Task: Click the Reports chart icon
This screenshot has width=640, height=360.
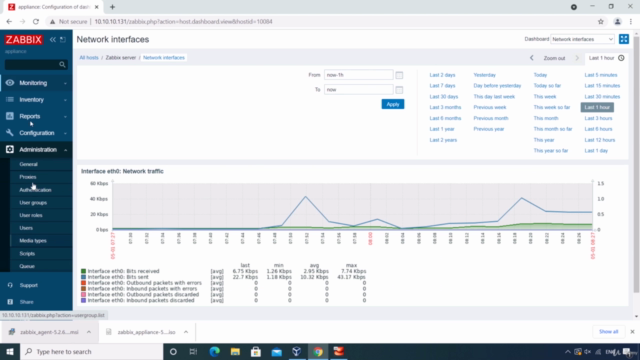Action: [x=10, y=116]
